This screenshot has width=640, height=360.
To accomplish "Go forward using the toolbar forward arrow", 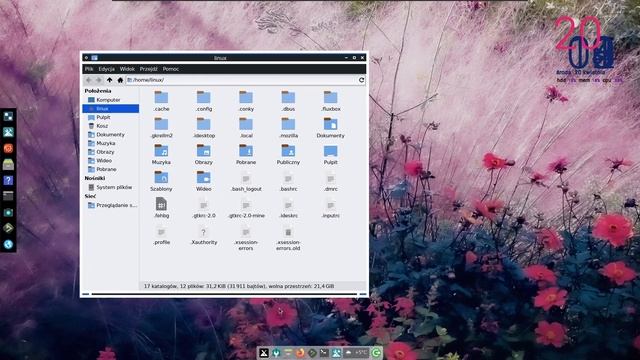I will (98, 80).
